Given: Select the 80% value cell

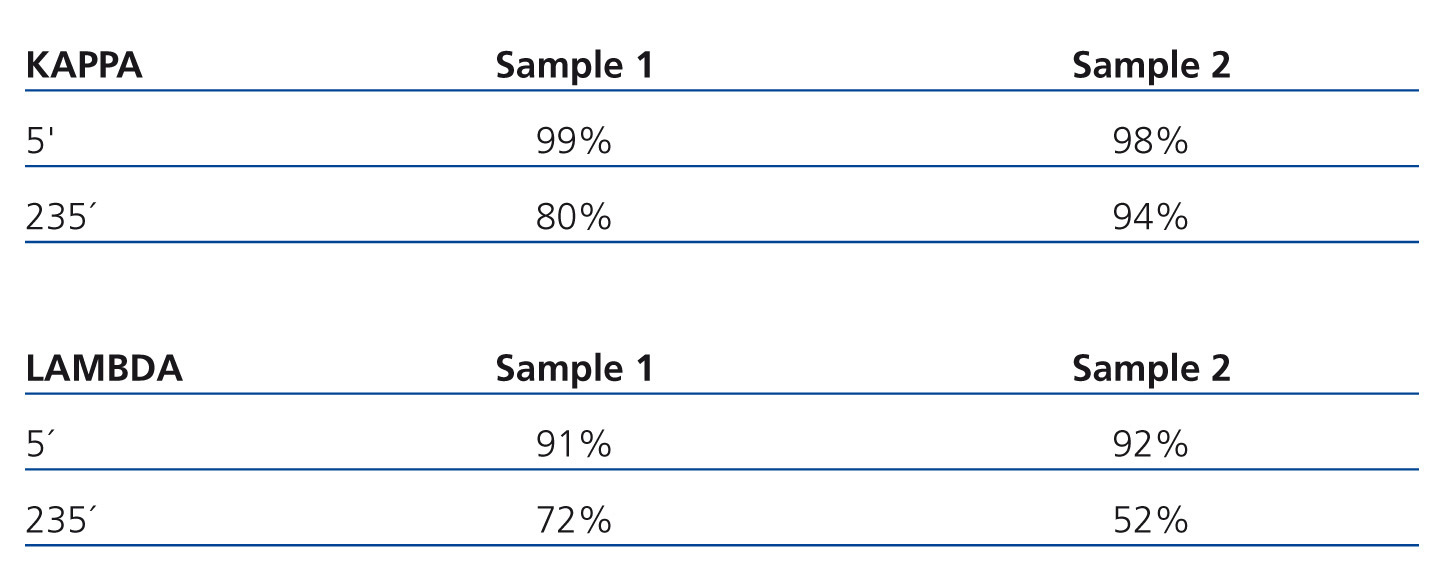Looking at the screenshot, I should [x=573, y=217].
